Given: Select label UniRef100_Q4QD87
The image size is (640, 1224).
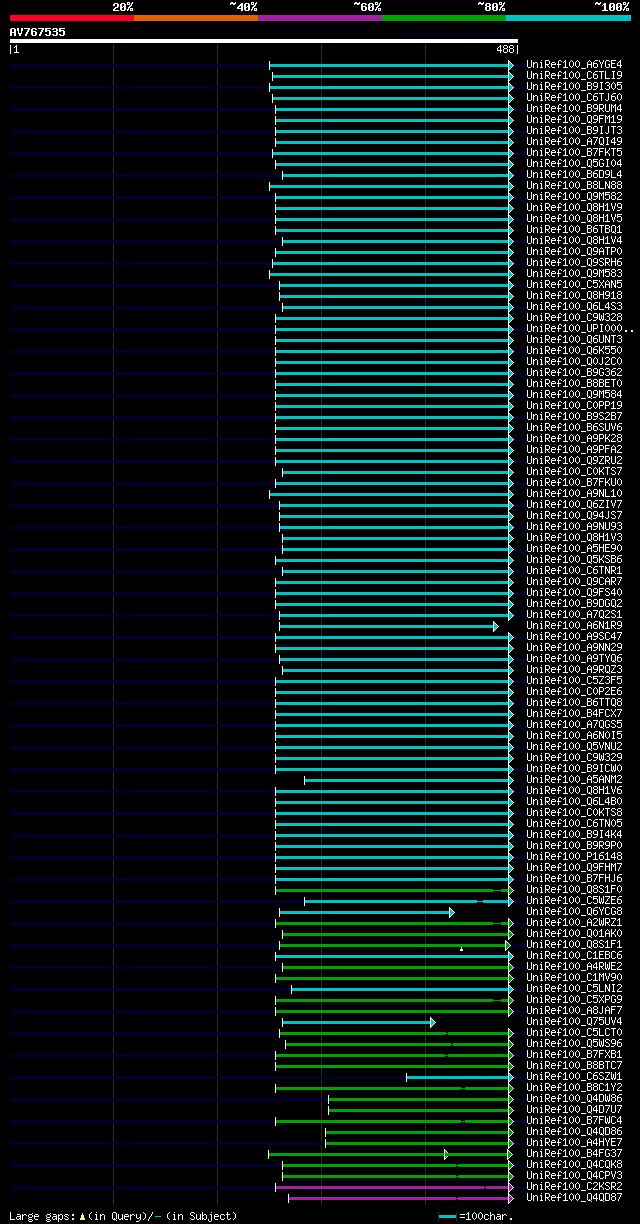Looking at the screenshot, I should (574, 1197).
